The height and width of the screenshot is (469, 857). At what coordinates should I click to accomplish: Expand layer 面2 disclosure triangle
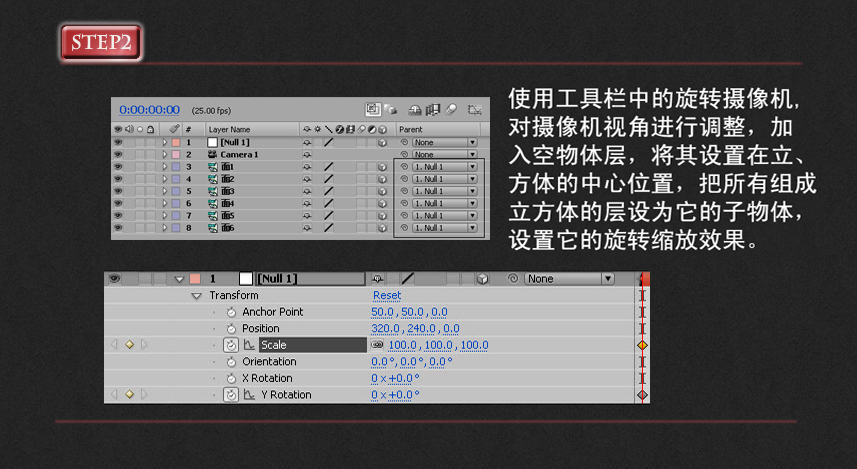[x=165, y=179]
